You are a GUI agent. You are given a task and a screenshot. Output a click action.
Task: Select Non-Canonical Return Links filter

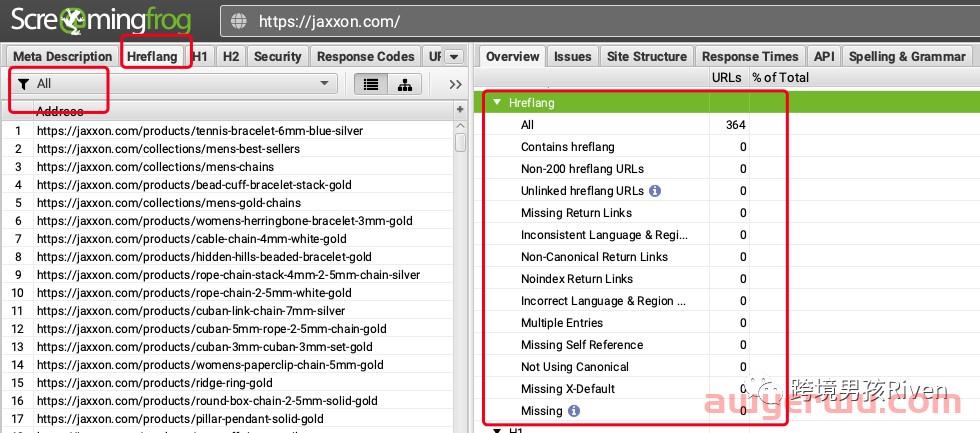tap(594, 257)
